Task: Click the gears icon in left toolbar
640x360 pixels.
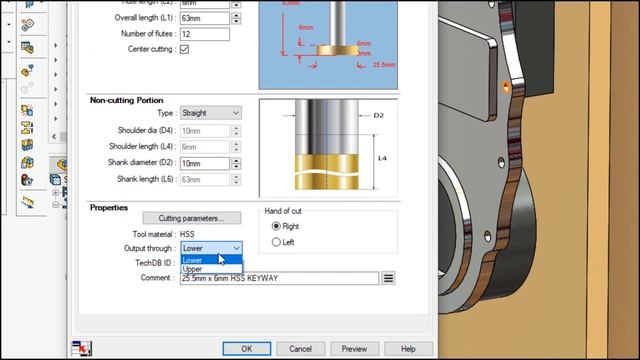Action: coord(27,25)
